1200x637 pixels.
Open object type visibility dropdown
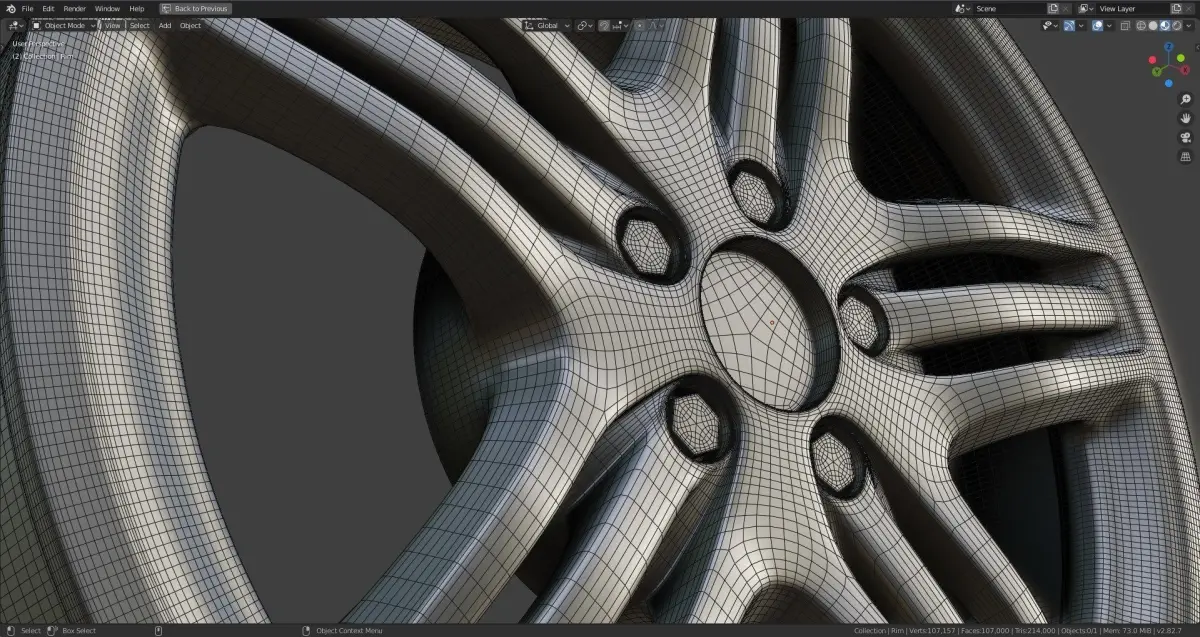[x=1050, y=25]
